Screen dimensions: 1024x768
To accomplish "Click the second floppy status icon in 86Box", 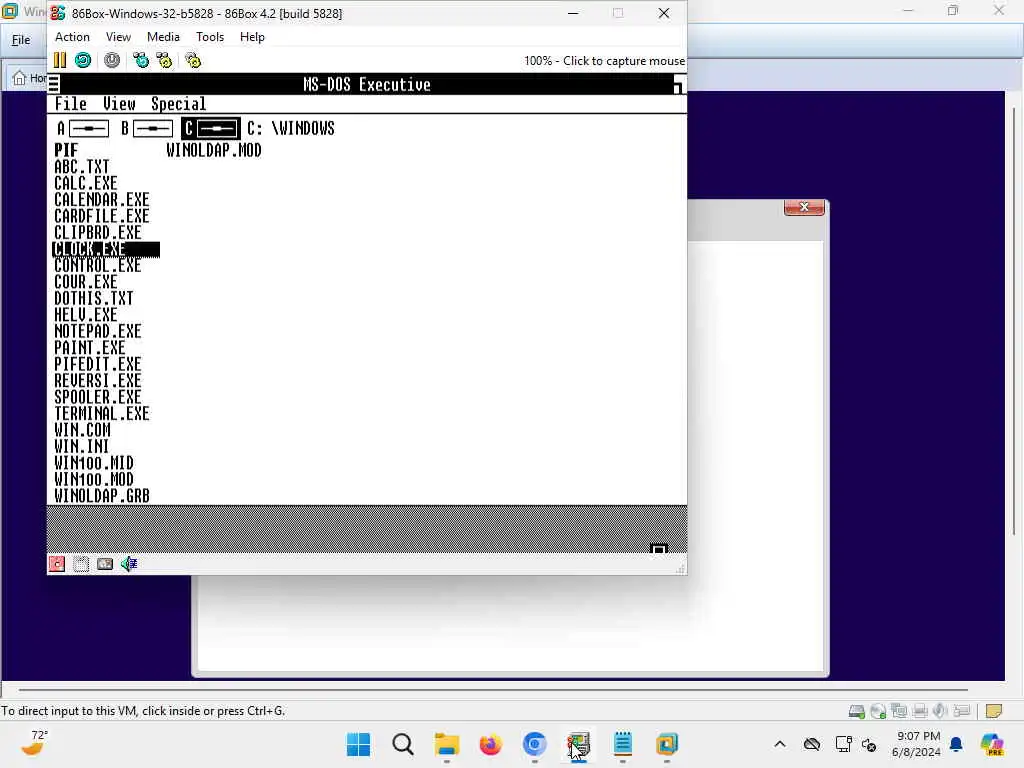I will (x=81, y=564).
